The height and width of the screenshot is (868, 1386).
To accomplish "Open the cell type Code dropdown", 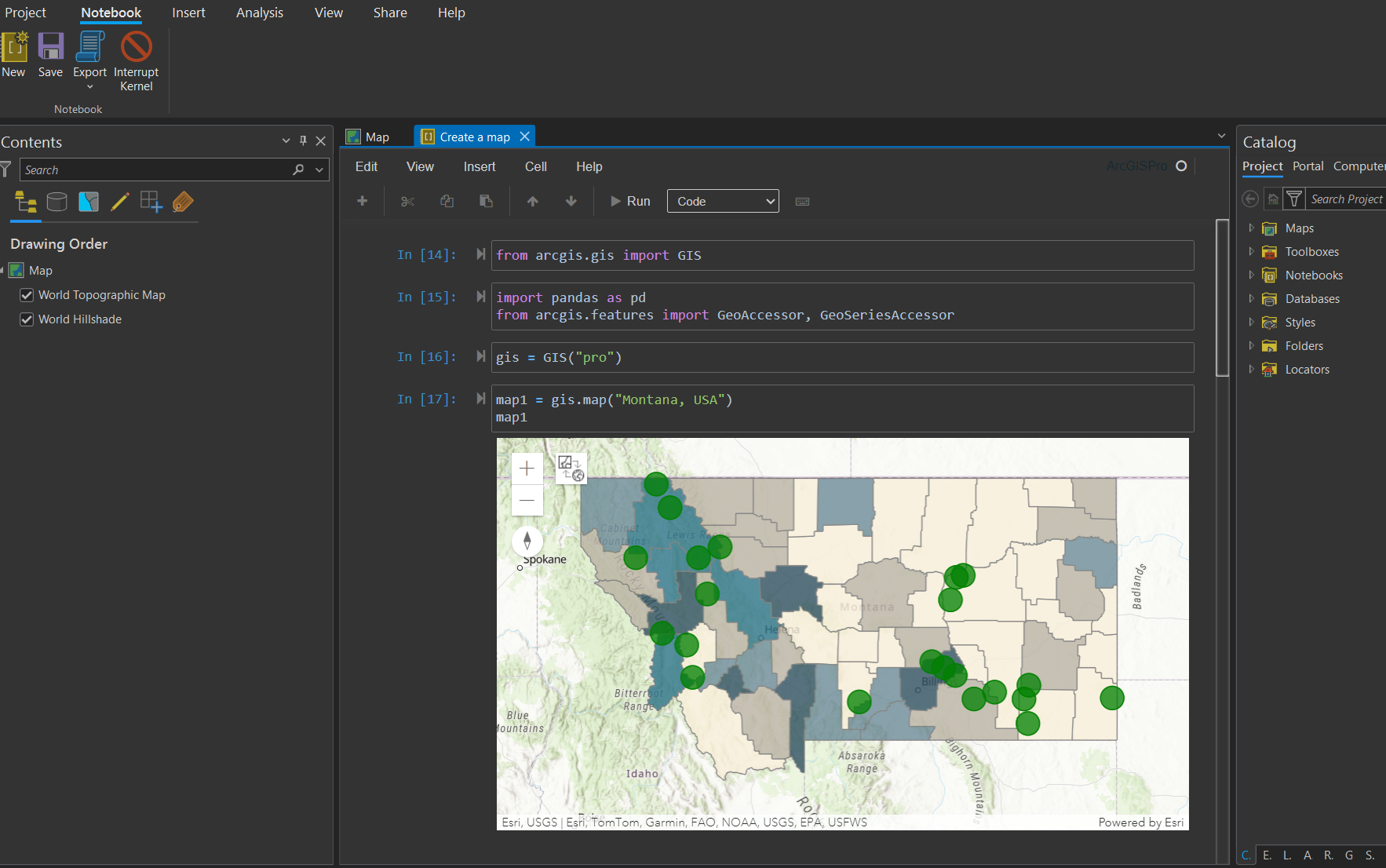I will (x=723, y=202).
